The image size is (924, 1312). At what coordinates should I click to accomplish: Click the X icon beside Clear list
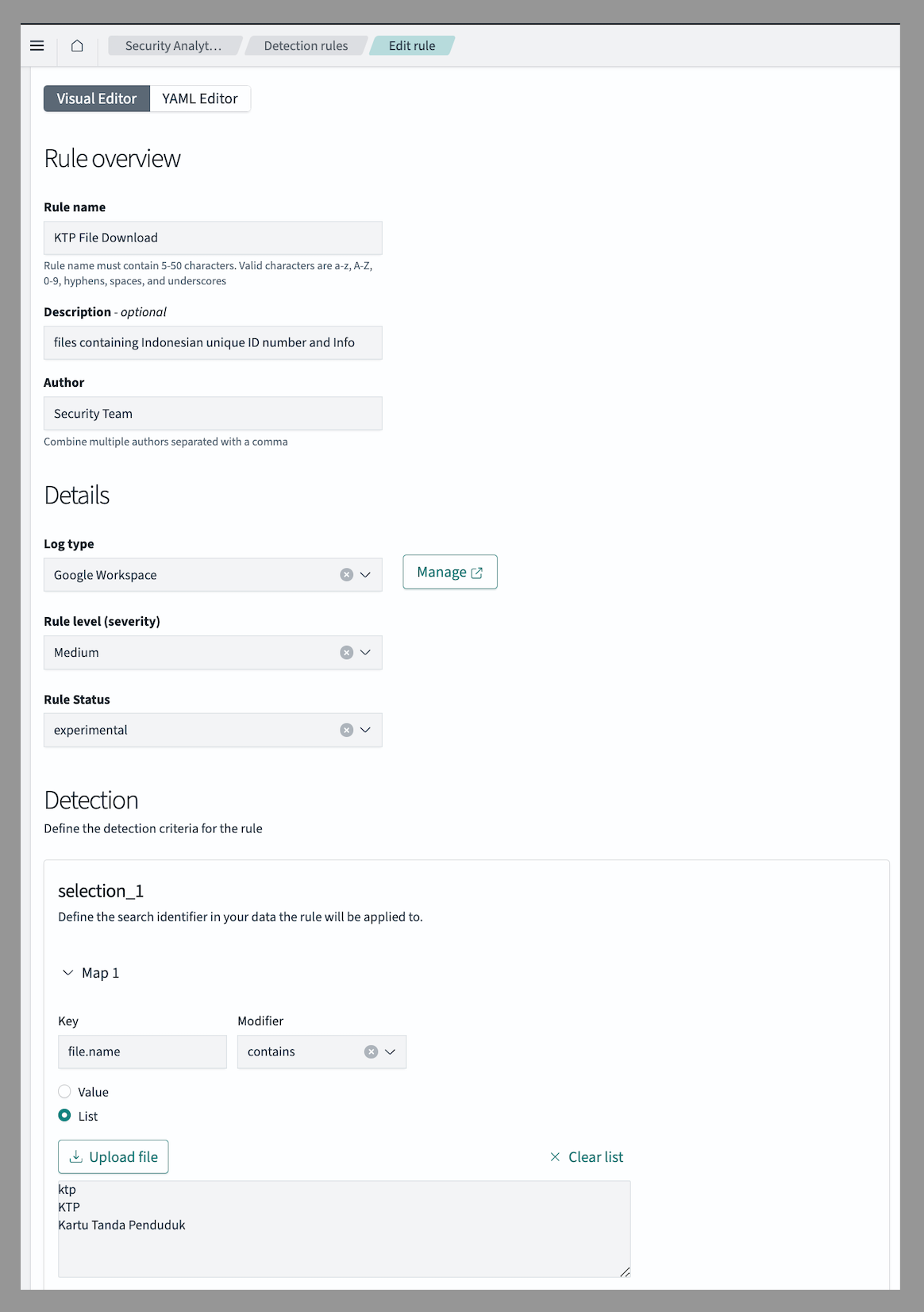click(555, 1157)
